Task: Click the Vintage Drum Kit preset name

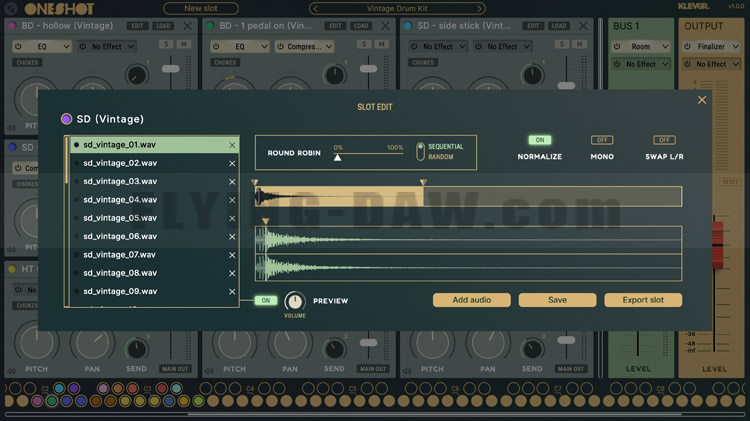Action: 397,8
